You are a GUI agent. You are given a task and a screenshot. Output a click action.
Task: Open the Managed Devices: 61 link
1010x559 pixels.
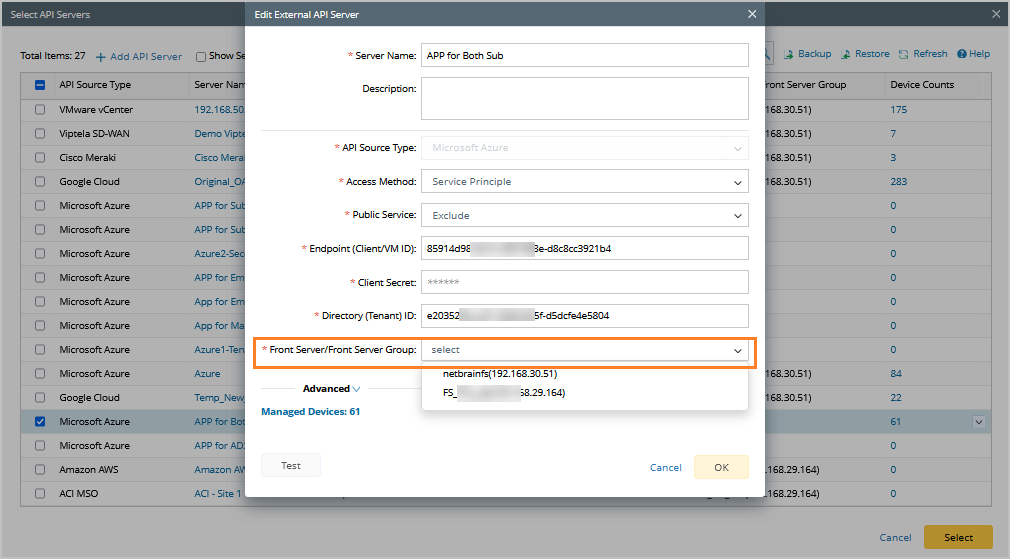pos(310,411)
